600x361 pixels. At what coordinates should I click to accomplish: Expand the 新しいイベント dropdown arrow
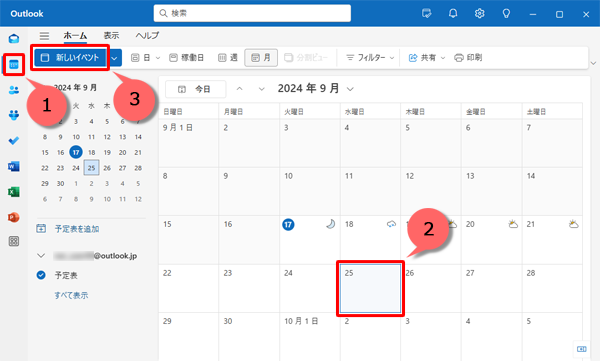(114, 58)
